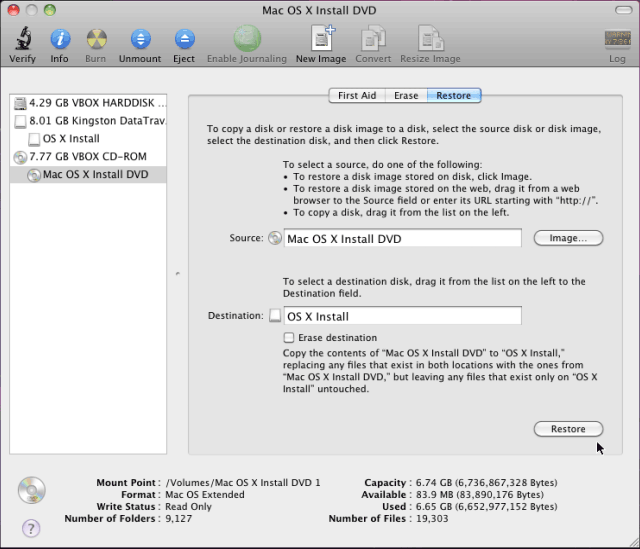The height and width of the screenshot is (549, 640).
Task: Eject the disk using toolbar icon
Action: 184,39
